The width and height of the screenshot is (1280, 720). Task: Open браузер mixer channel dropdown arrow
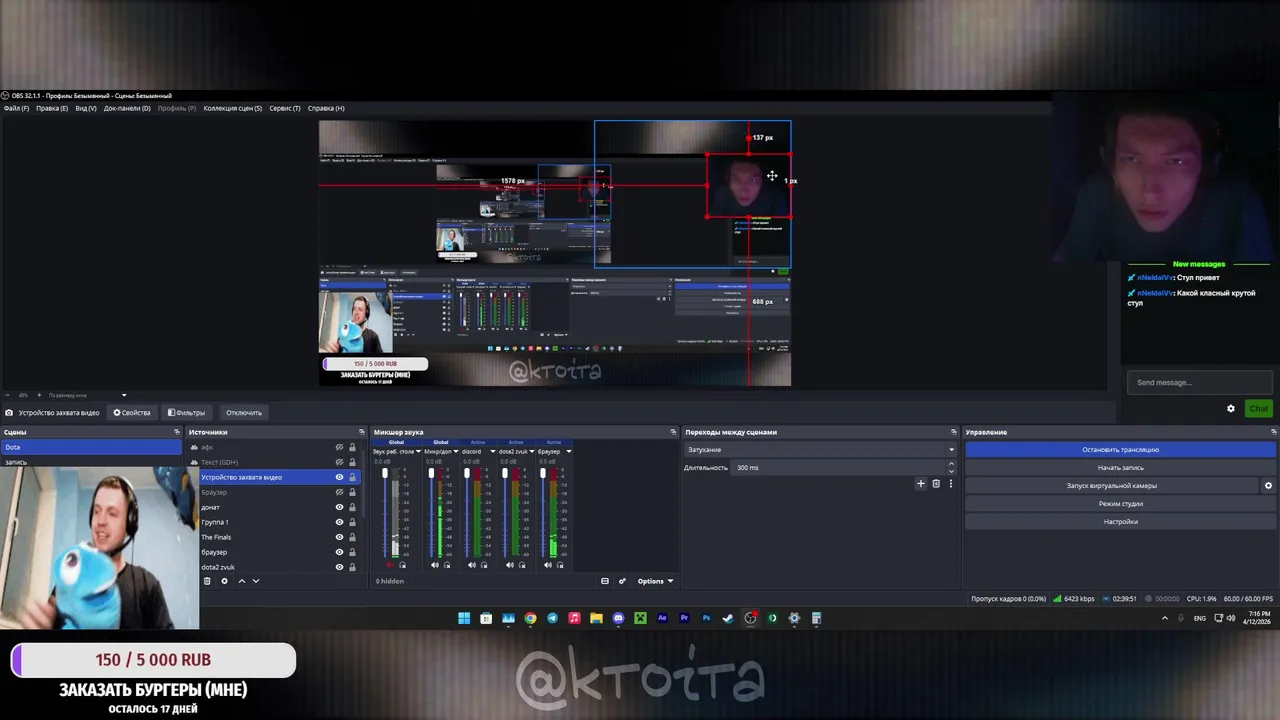[x=568, y=451]
